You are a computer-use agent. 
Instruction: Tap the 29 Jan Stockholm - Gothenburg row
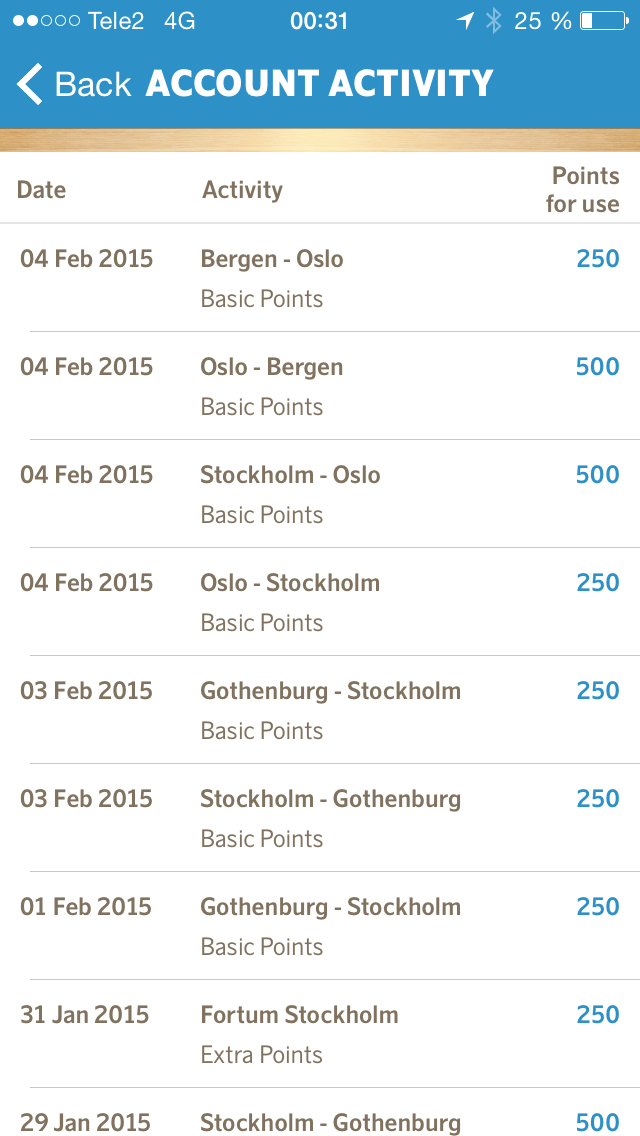[x=320, y=1121]
